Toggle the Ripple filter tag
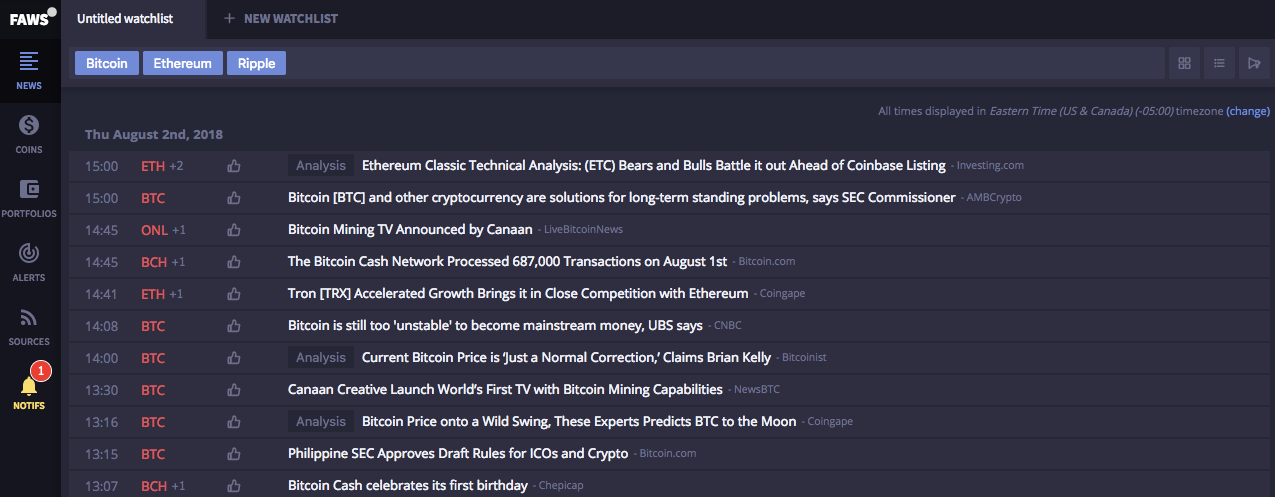 pos(257,63)
